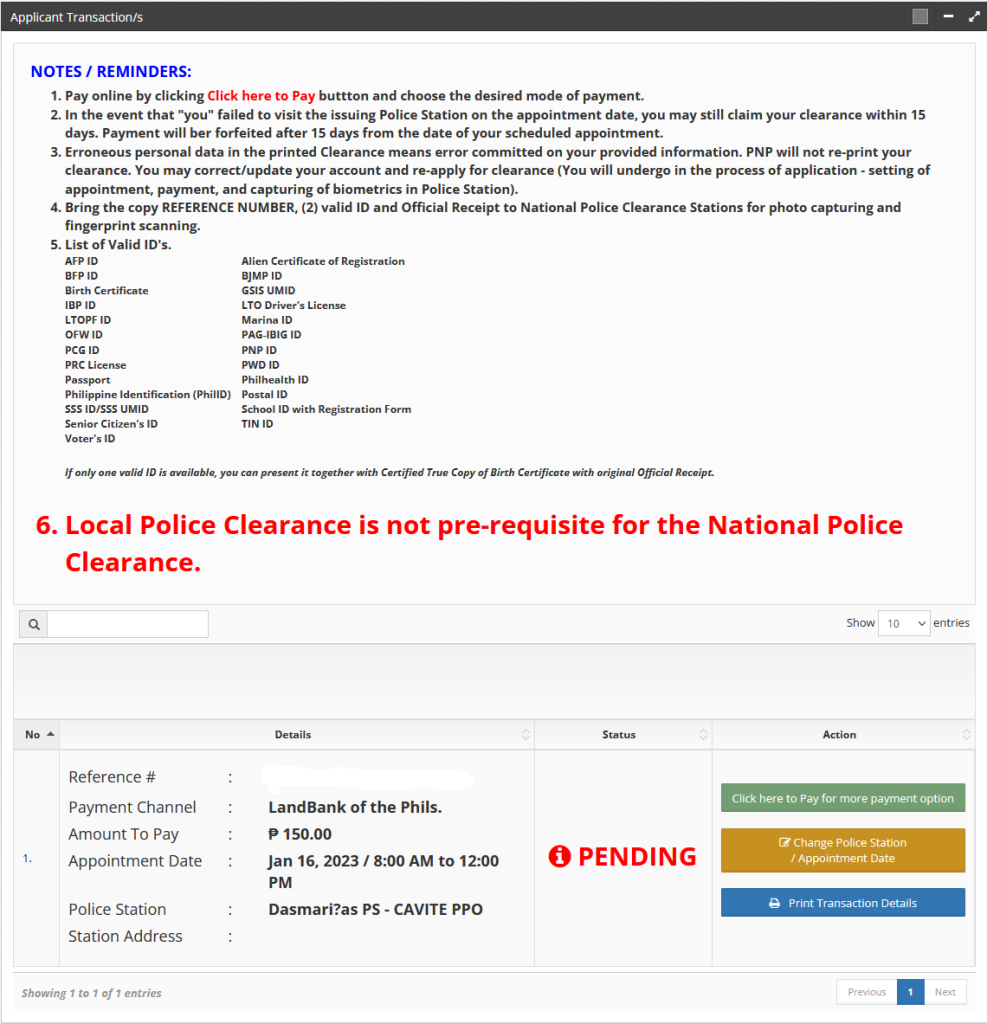Select page 1 in pagination
This screenshot has height=1024, width=987.
910,992
